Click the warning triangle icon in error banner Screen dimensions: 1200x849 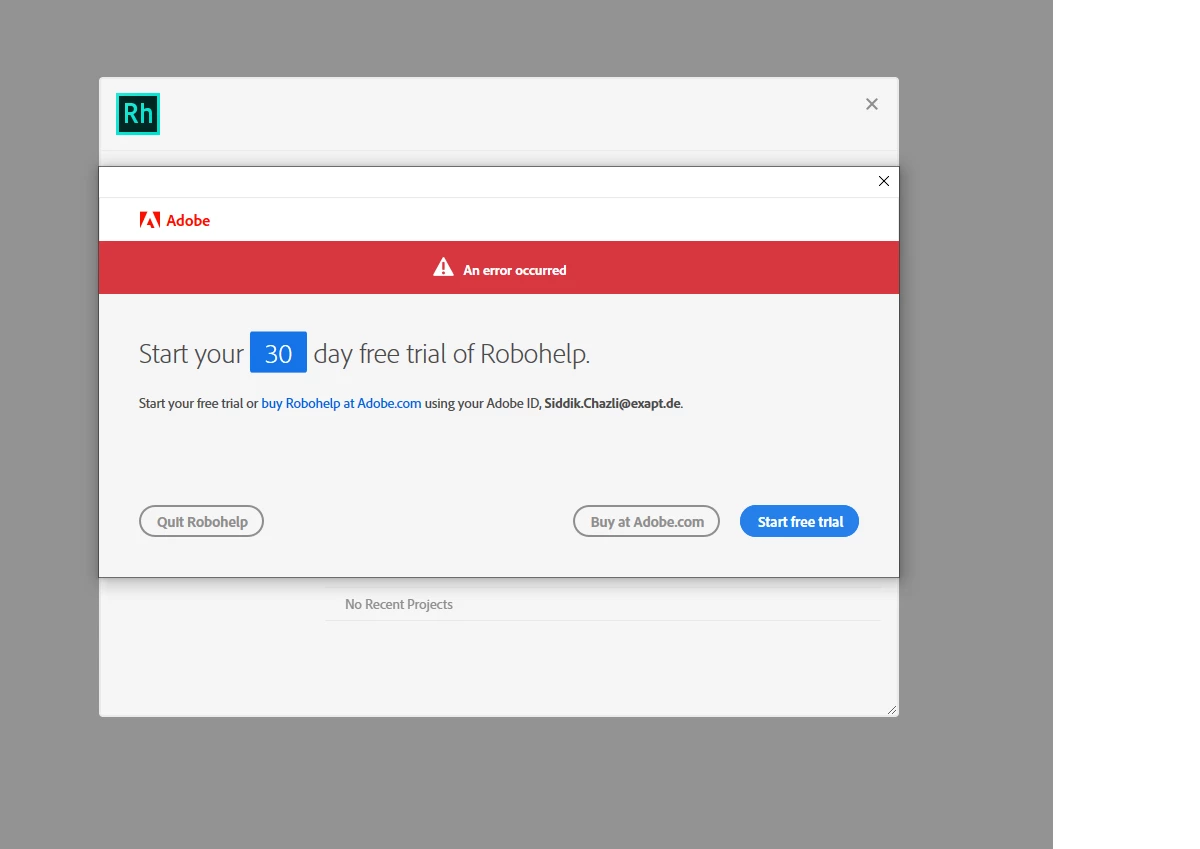coord(443,267)
